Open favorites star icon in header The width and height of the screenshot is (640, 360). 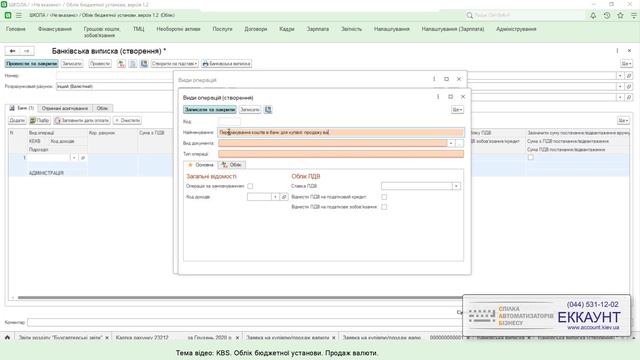[x=620, y=15]
